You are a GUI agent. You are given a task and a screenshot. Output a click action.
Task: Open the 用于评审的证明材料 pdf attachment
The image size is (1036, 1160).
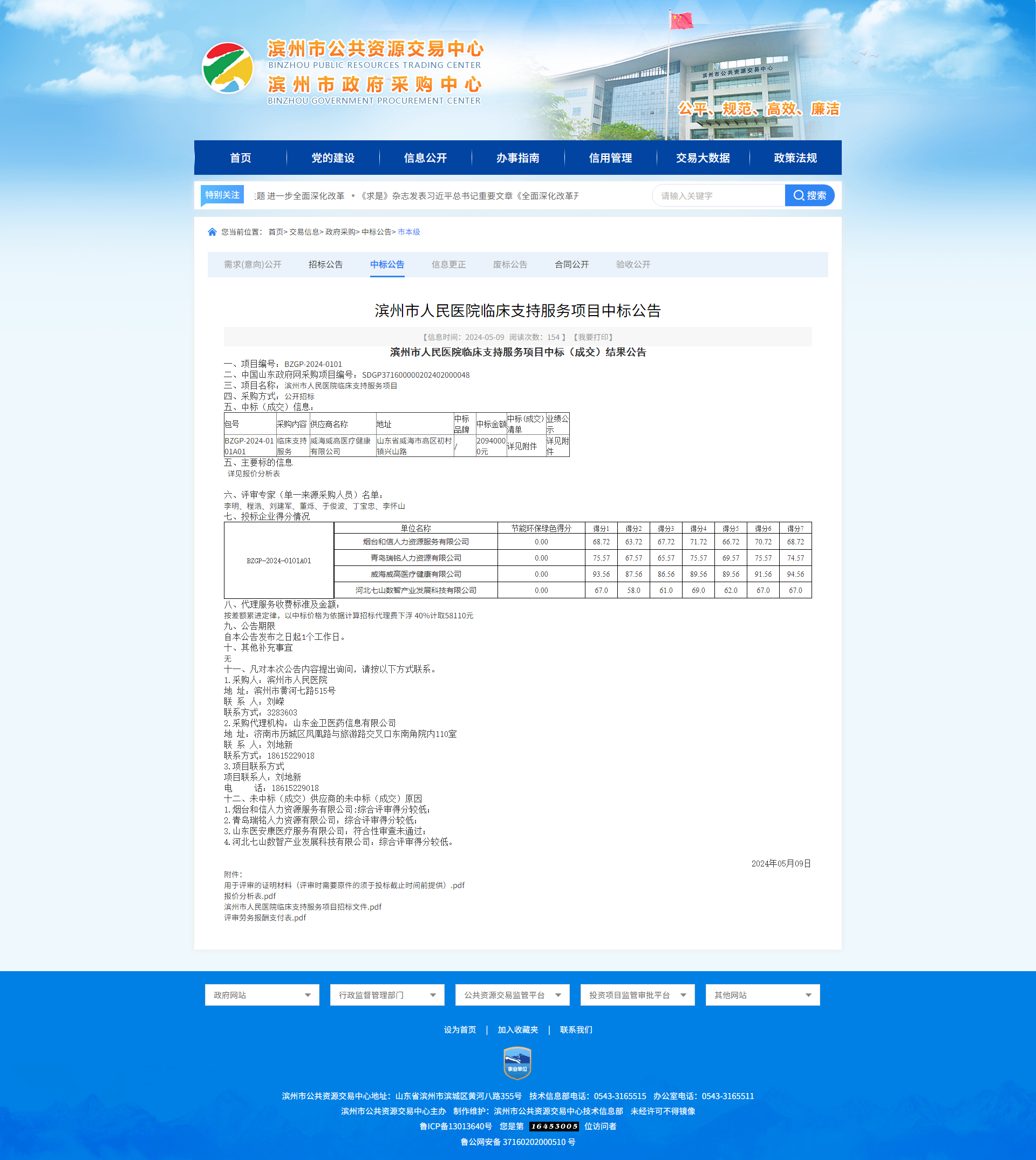coord(344,885)
